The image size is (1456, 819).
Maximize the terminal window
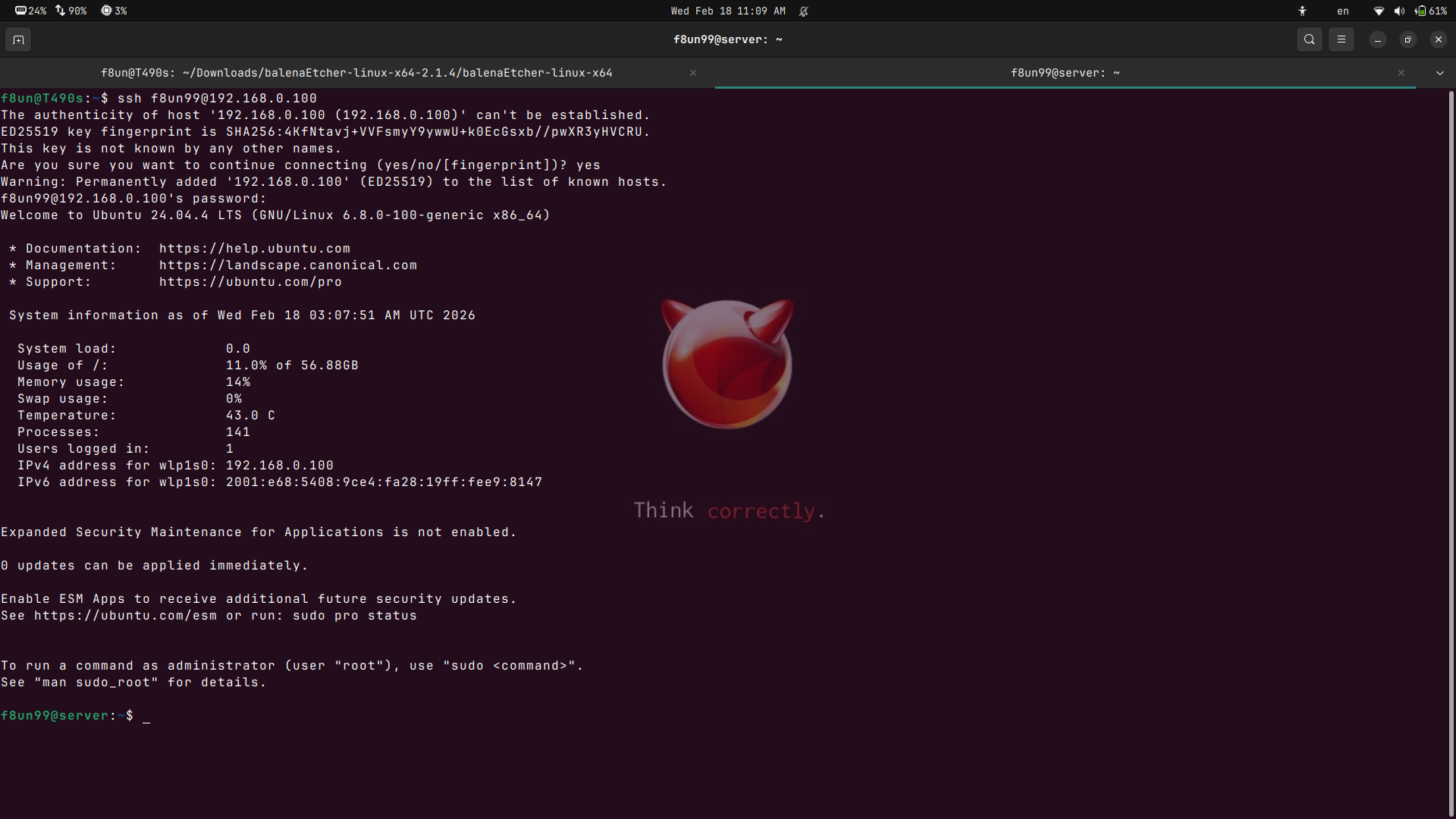(1407, 39)
